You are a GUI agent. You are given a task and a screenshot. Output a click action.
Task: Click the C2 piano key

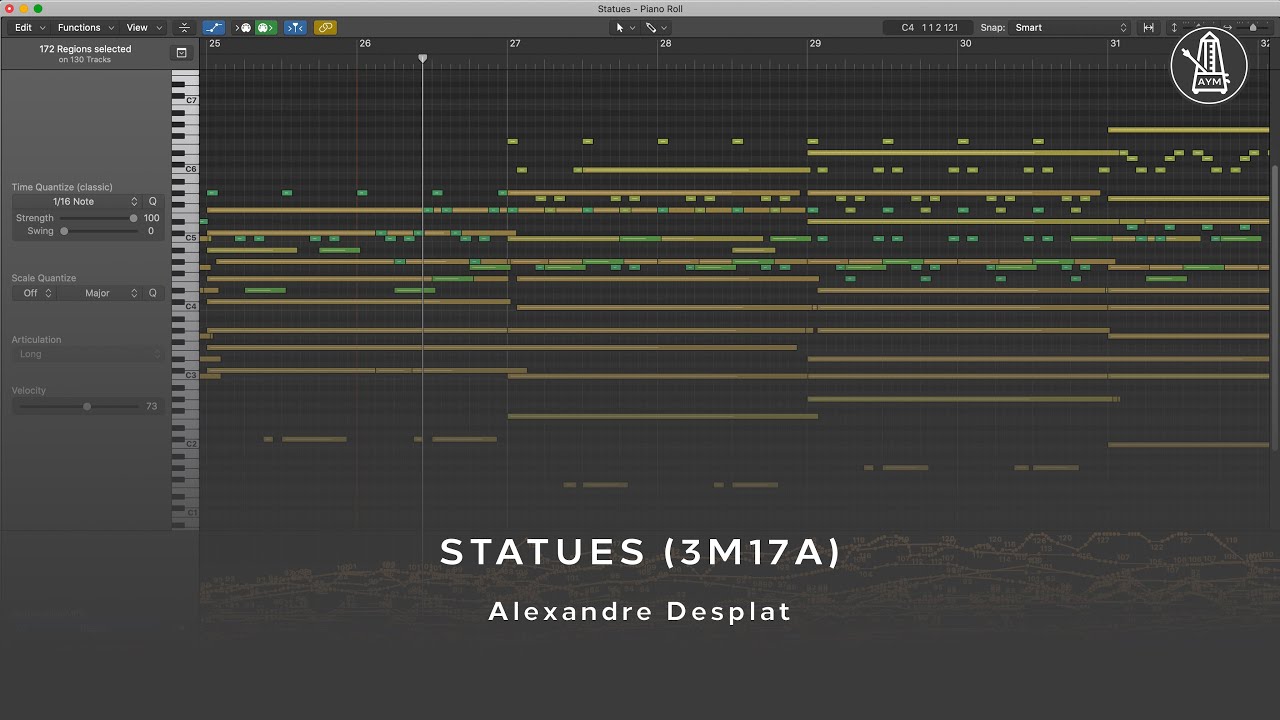point(186,444)
